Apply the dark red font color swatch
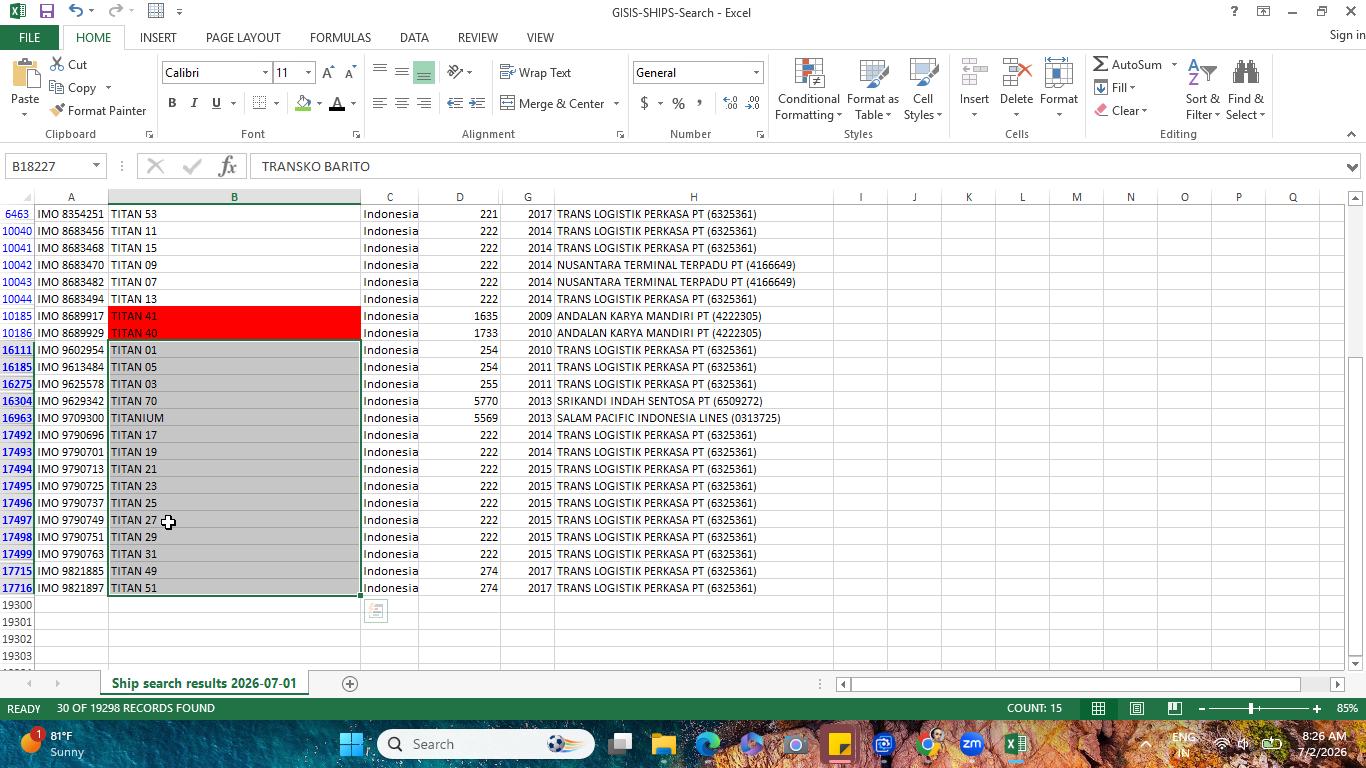 pos(337,104)
